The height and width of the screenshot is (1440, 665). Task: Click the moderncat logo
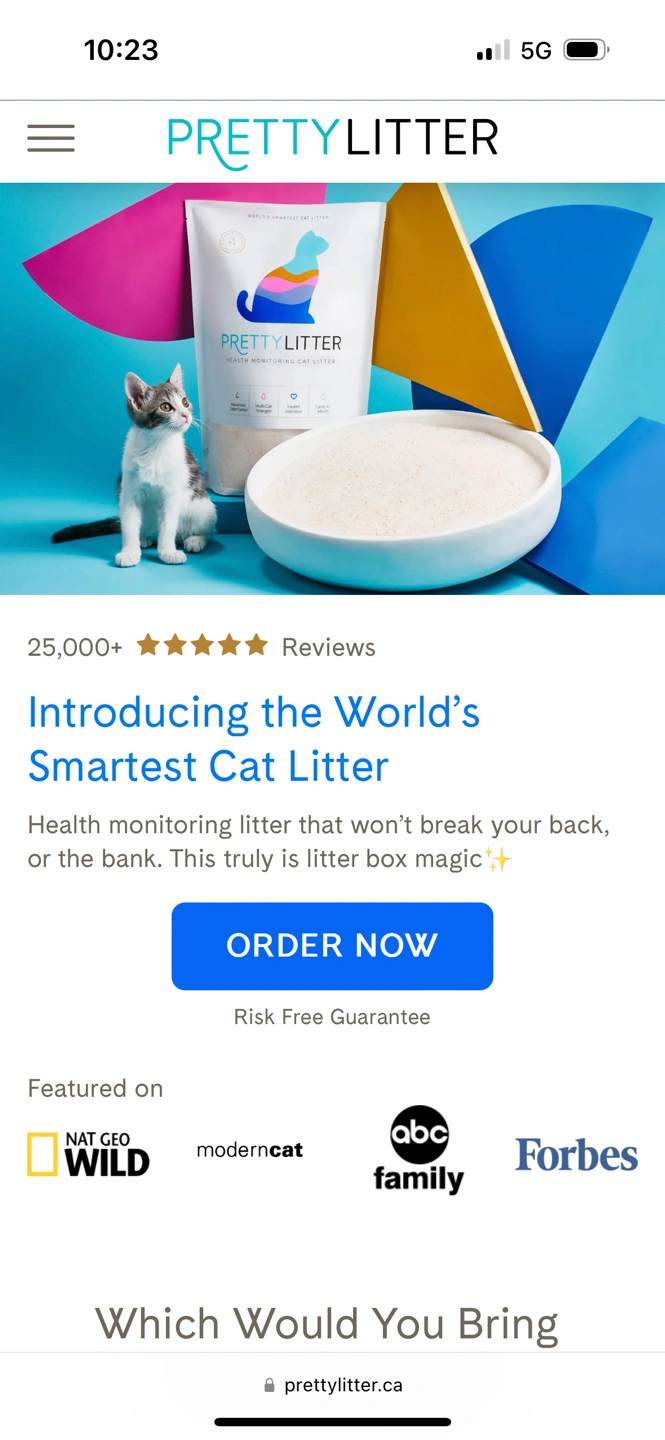click(250, 1150)
